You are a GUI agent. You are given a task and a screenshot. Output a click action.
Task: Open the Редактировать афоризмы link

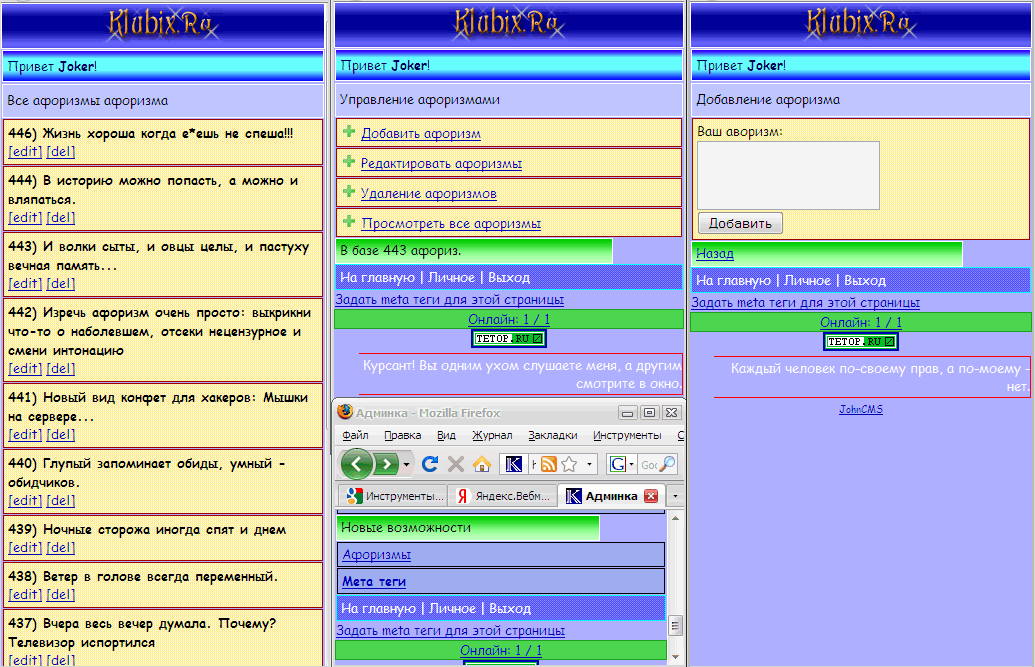(441, 164)
